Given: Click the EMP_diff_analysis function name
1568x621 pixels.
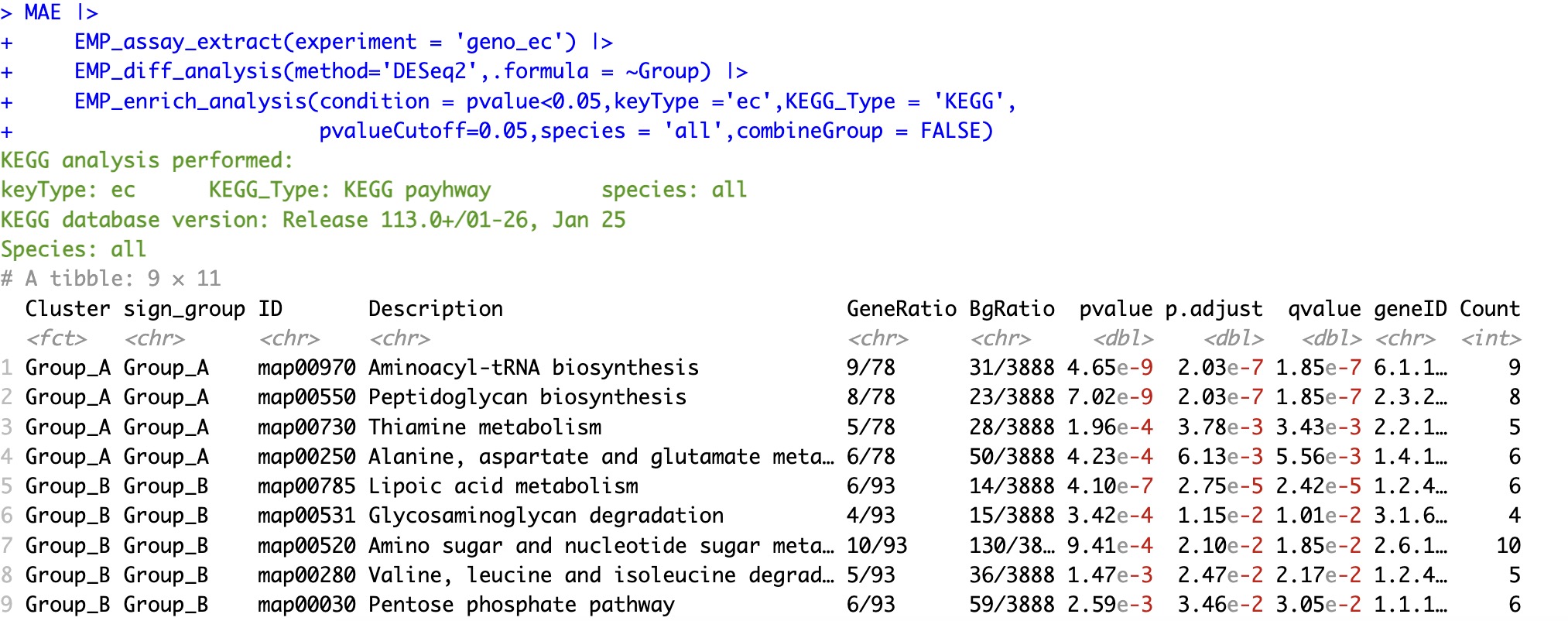Looking at the screenshot, I should click(179, 71).
